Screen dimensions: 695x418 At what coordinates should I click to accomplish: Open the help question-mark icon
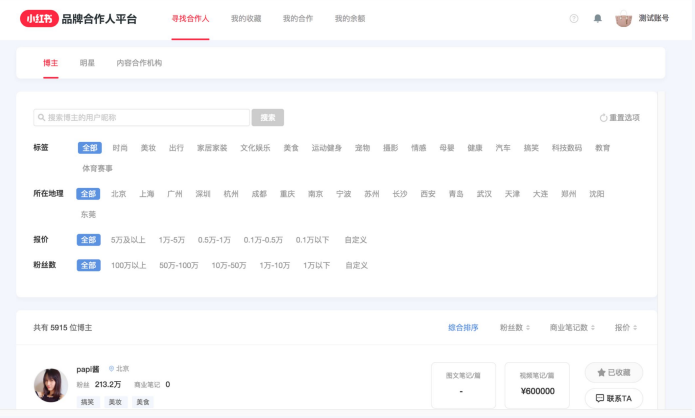click(574, 19)
